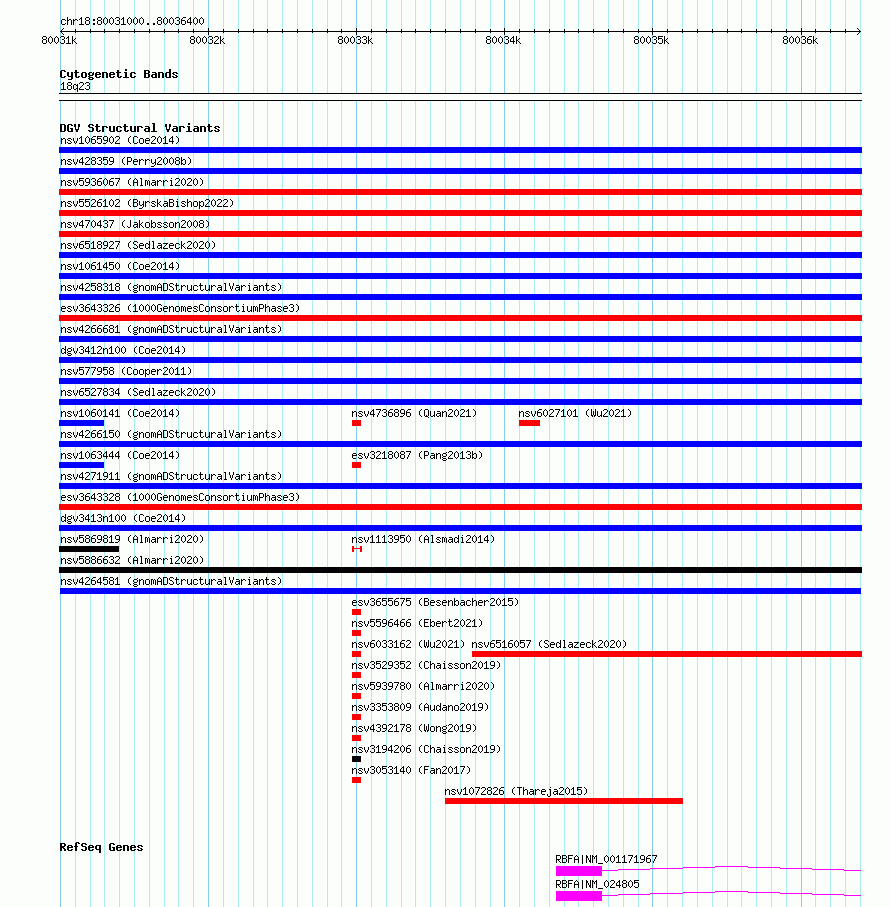890x907 pixels.
Task: Click short blue bar under nsv1063444
Action: pyautogui.click(x=82, y=465)
